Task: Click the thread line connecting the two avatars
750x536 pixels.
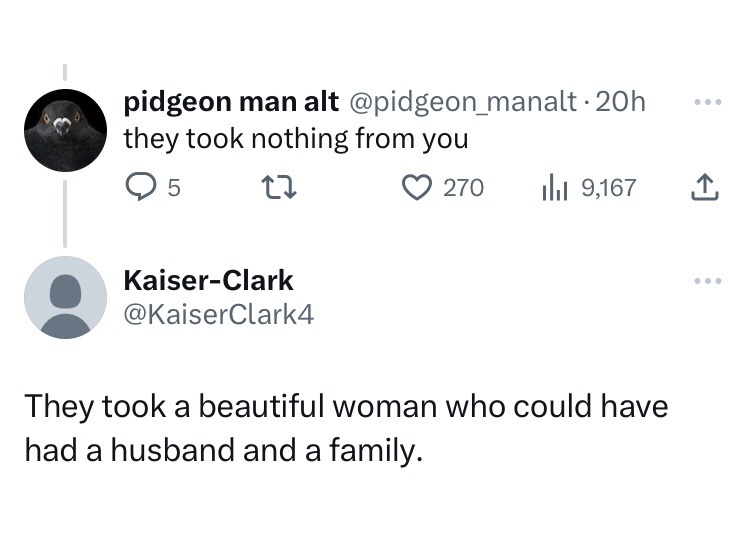Action: coord(66,212)
